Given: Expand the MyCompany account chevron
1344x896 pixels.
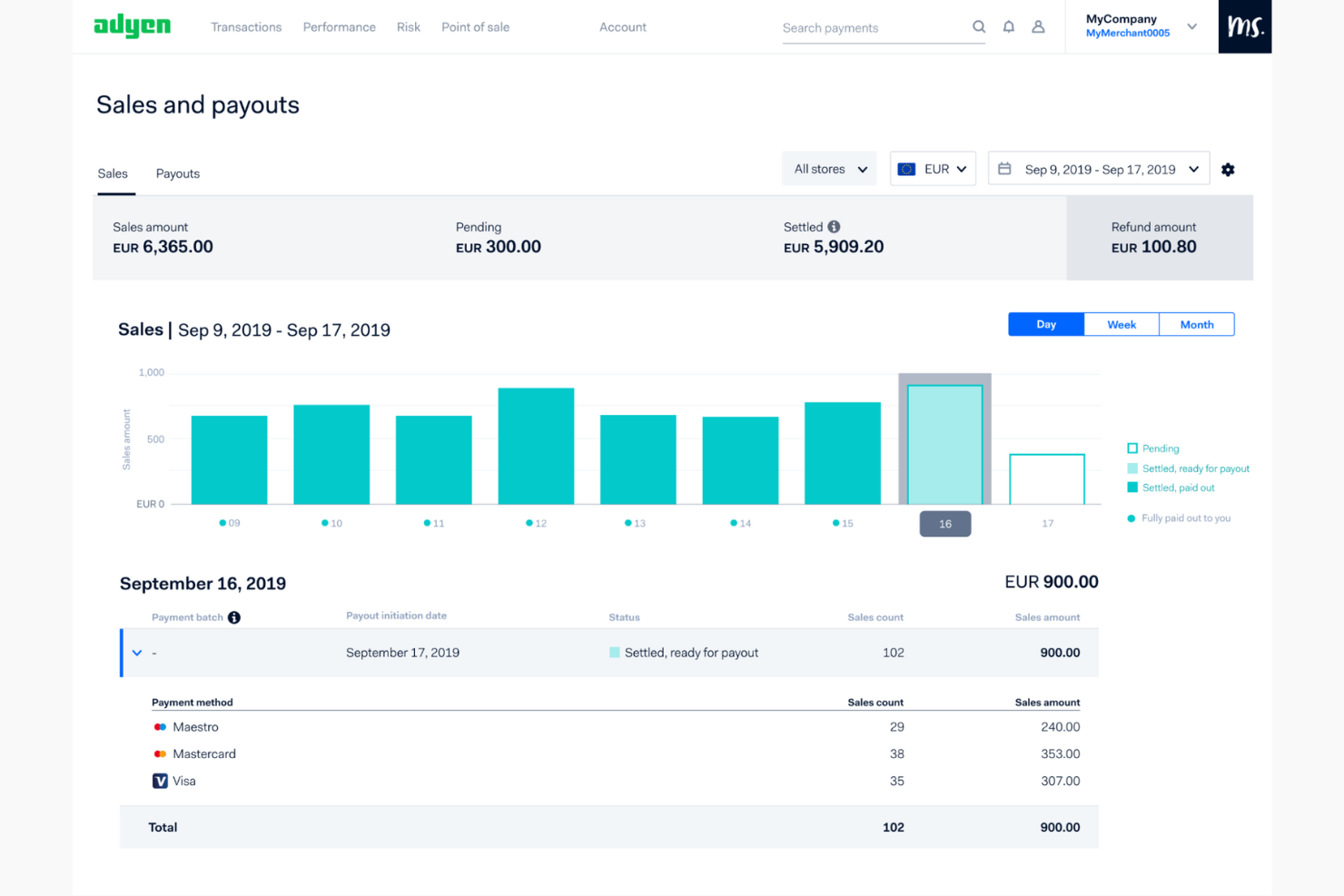Looking at the screenshot, I should pos(1192,26).
